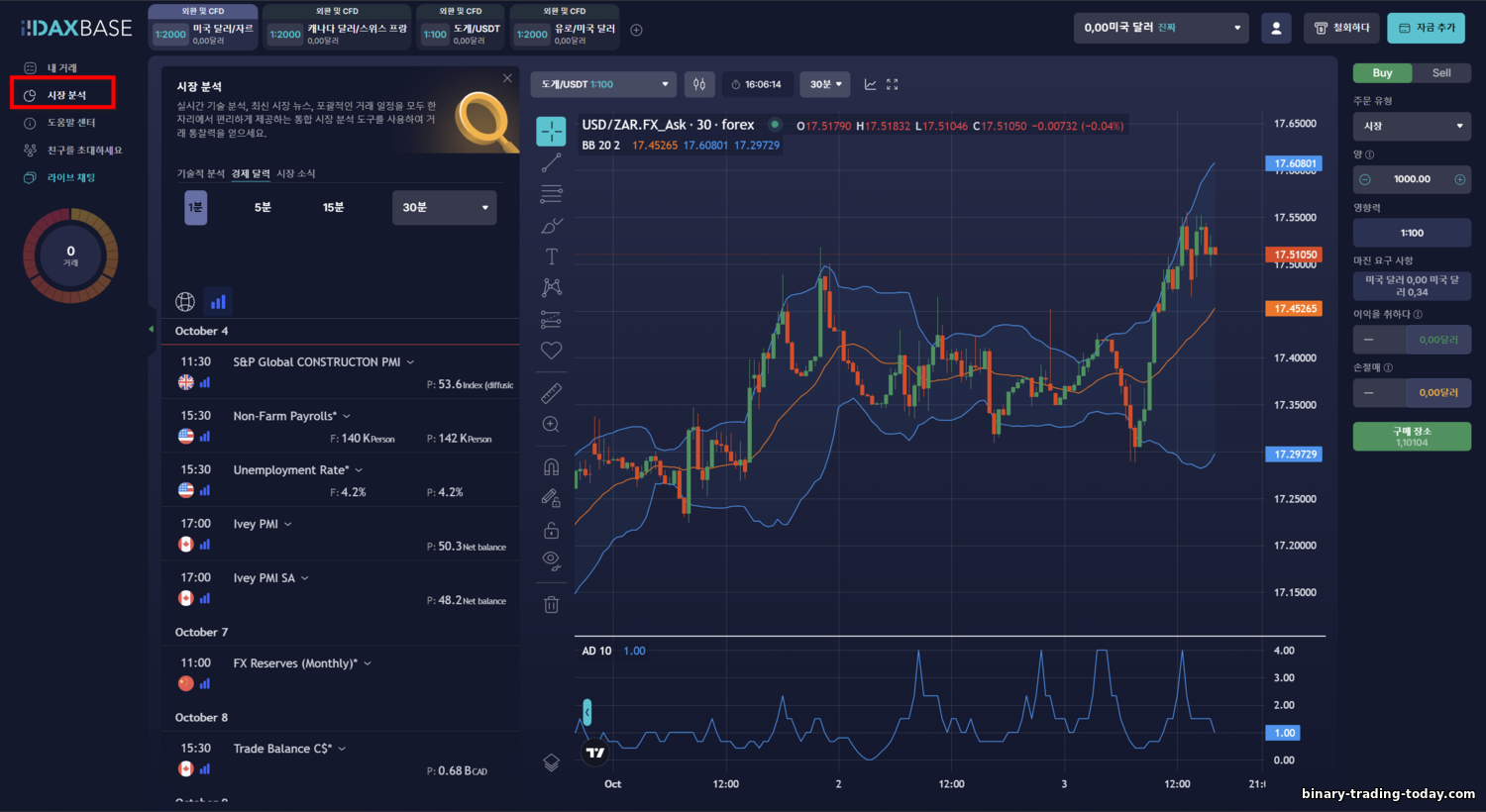Expand Unemployment Rate event details

(x=359, y=470)
